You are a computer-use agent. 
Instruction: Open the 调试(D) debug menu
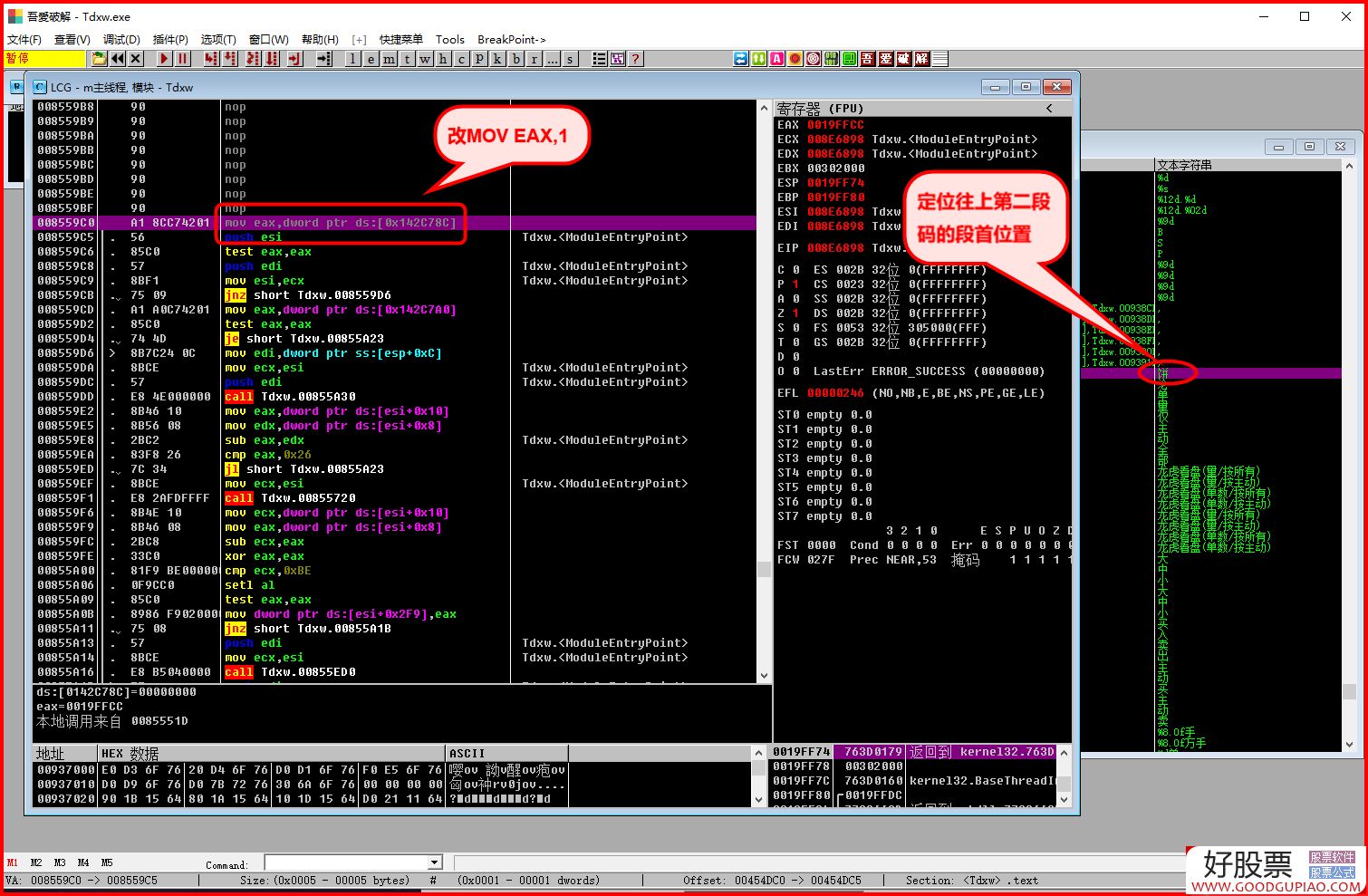[x=121, y=39]
